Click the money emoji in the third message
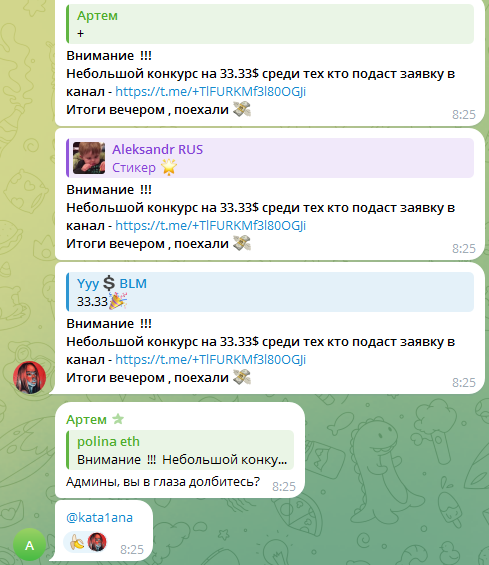 pyautogui.click(x=242, y=377)
